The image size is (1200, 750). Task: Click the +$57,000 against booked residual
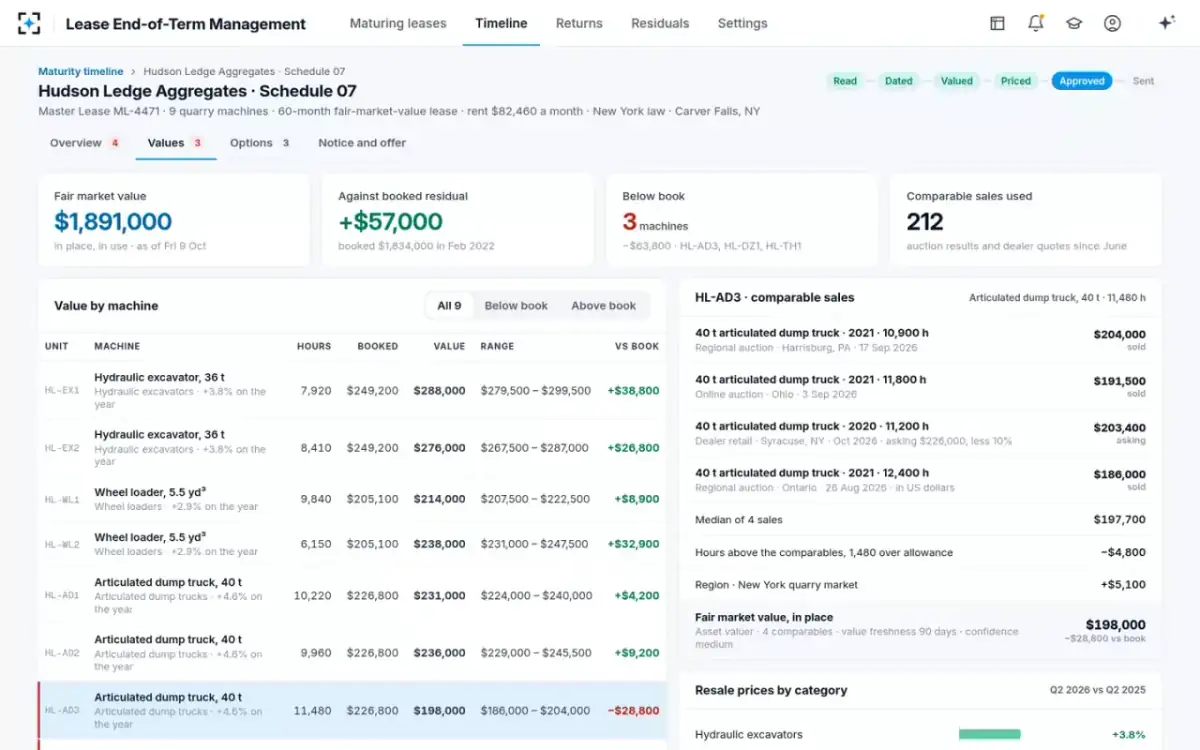390,222
